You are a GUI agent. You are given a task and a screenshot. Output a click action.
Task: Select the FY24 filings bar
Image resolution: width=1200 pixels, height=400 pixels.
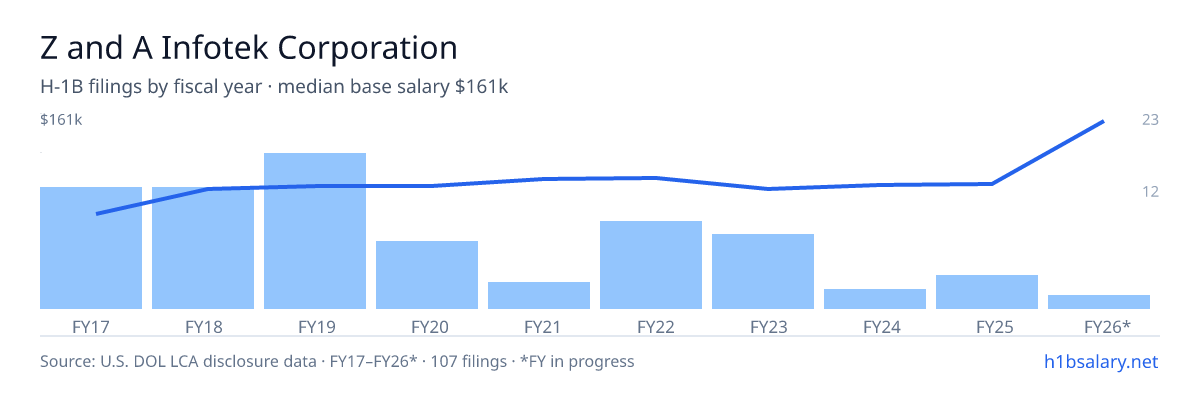[875, 299]
